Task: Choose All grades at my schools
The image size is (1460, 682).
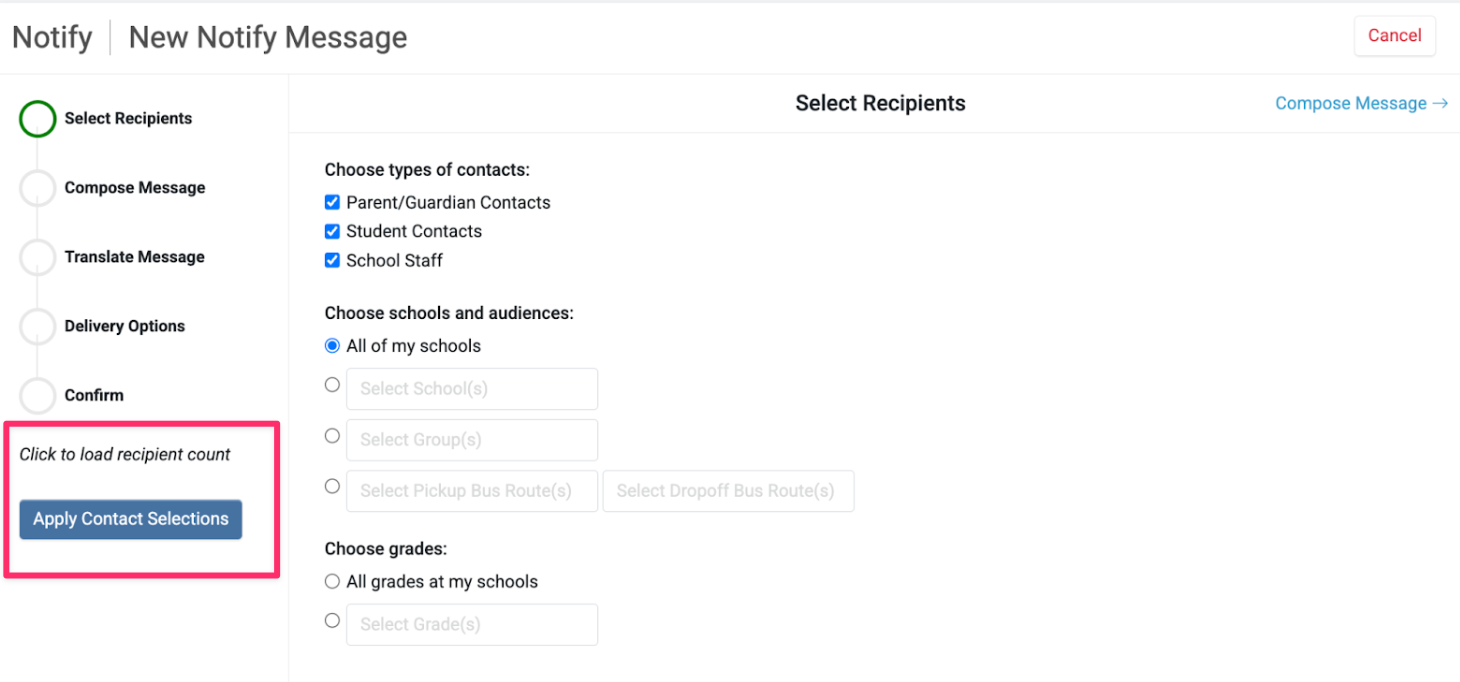Action: (x=332, y=582)
